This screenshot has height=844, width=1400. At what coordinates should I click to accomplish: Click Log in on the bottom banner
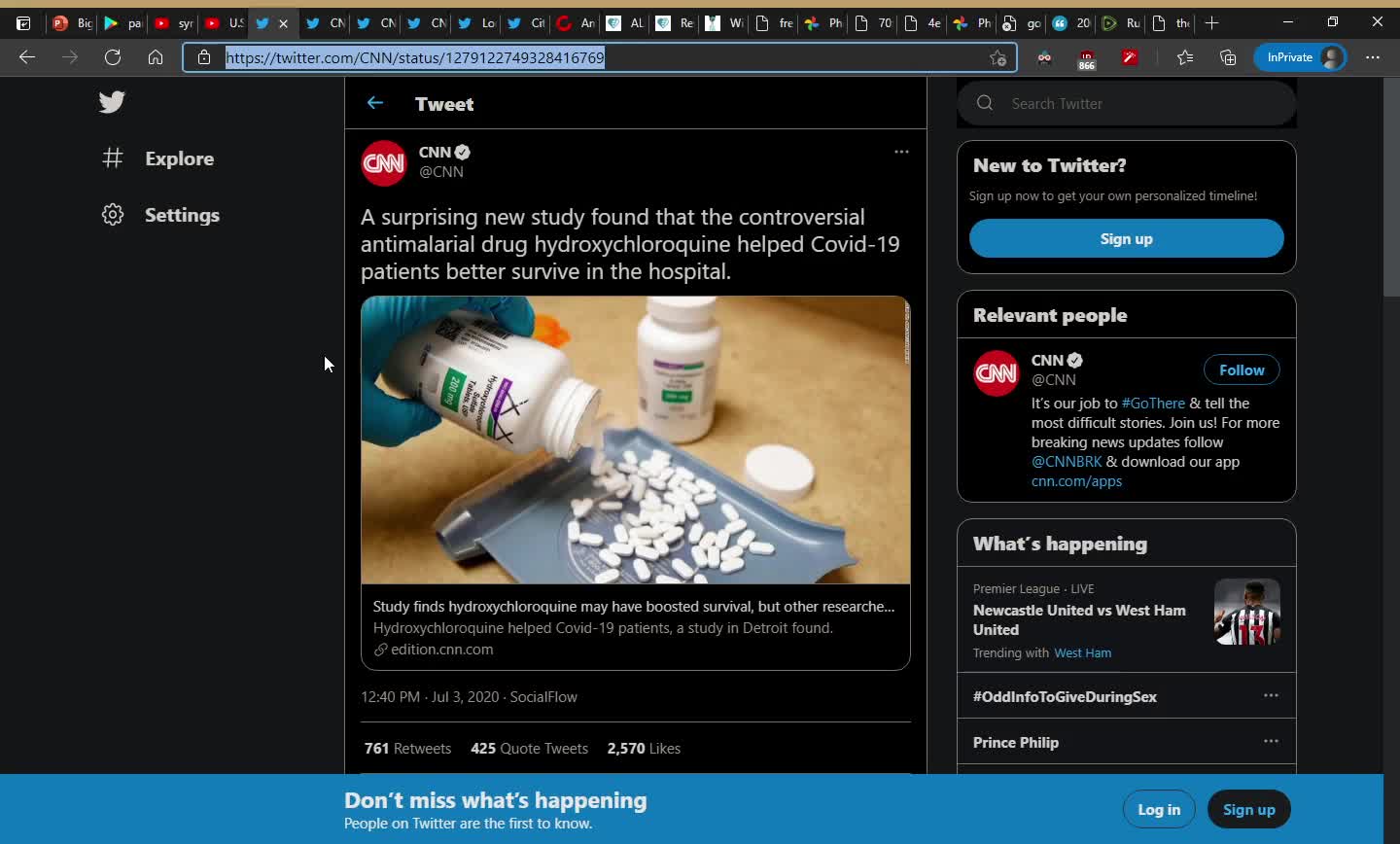[x=1159, y=809]
